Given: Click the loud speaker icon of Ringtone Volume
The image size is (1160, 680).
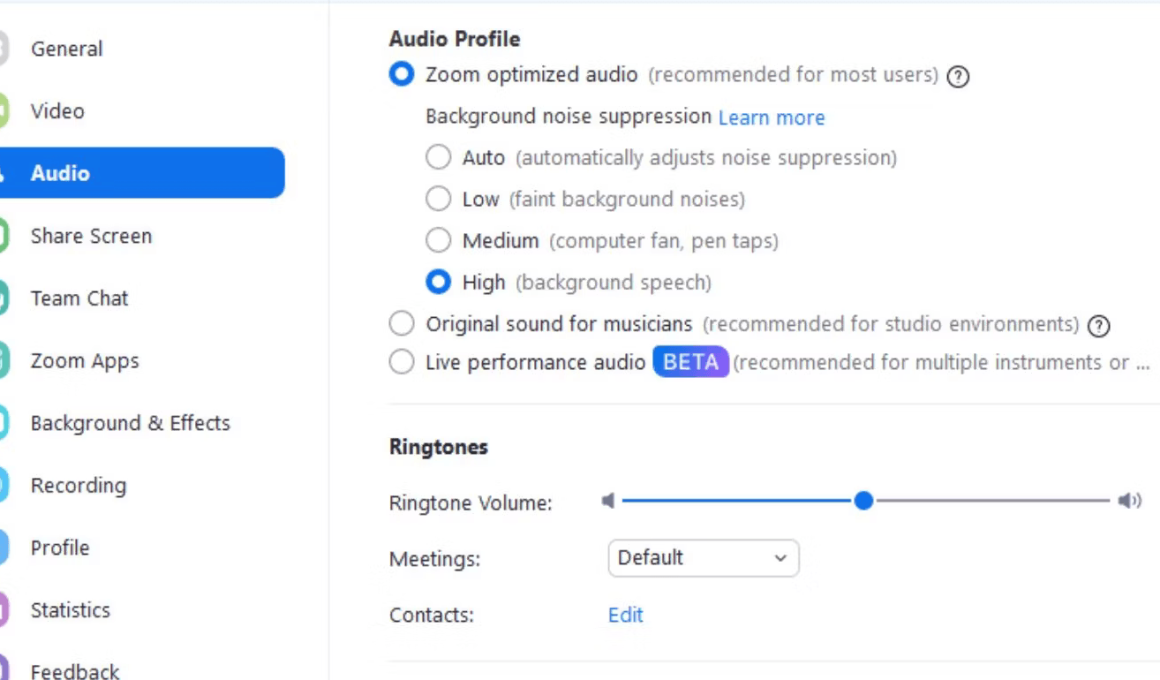Looking at the screenshot, I should point(1130,501).
